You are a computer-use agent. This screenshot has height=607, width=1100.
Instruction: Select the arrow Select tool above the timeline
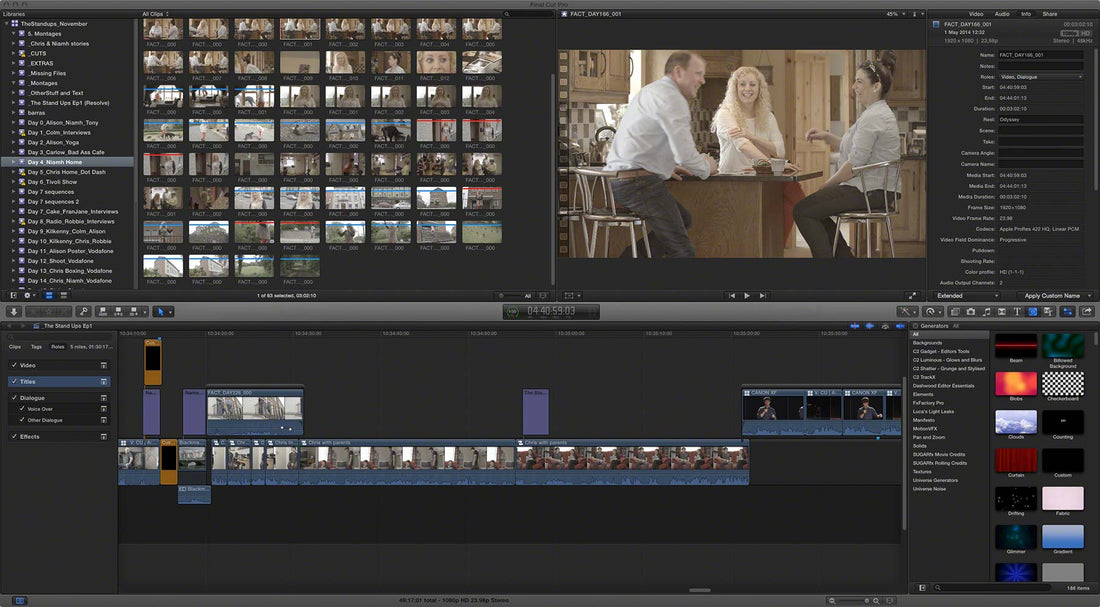click(x=160, y=310)
